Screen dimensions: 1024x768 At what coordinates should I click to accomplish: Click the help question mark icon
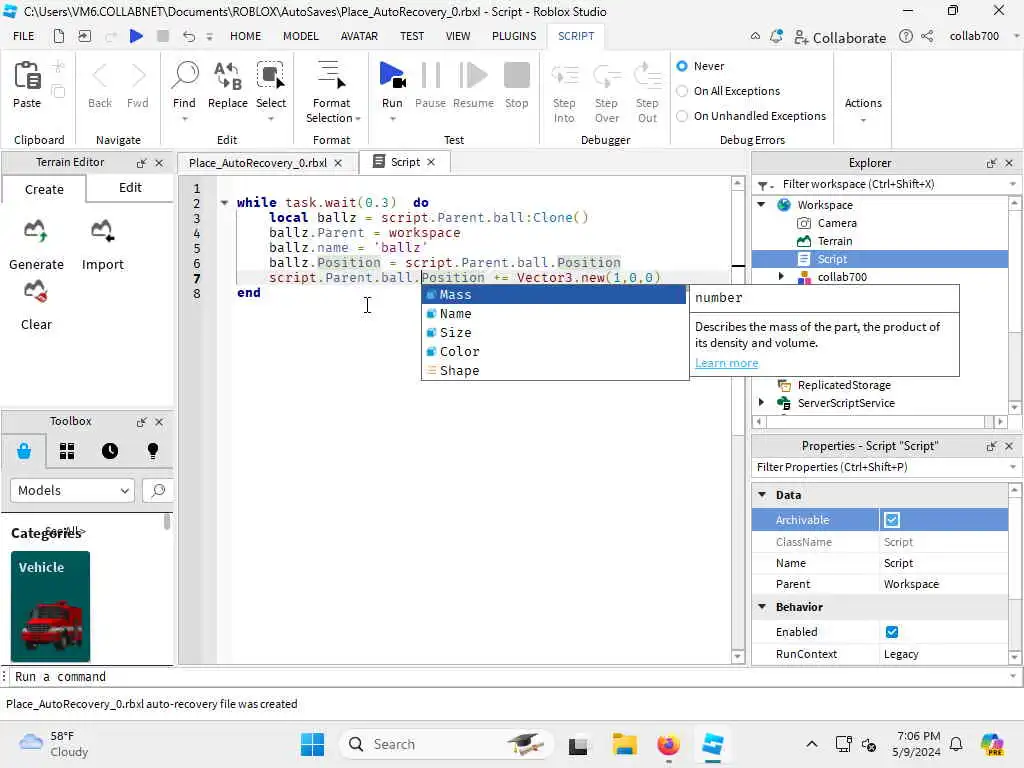[906, 37]
